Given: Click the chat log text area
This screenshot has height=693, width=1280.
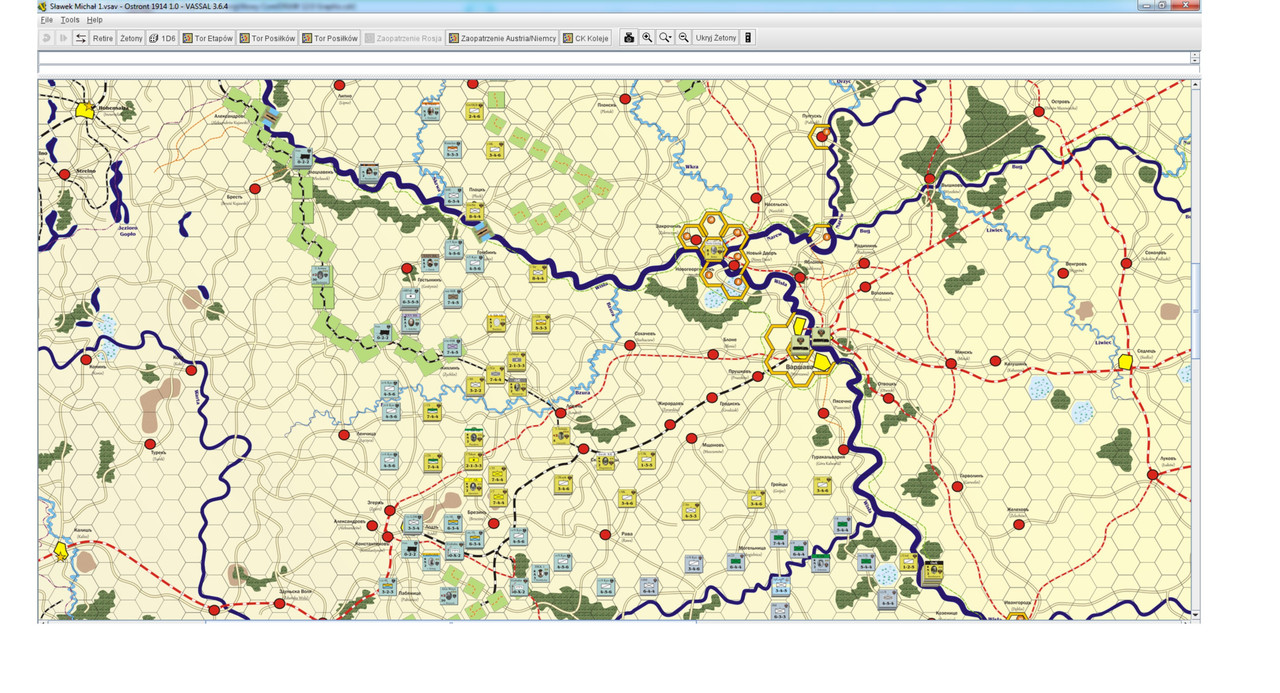Looking at the screenshot, I should [614, 58].
